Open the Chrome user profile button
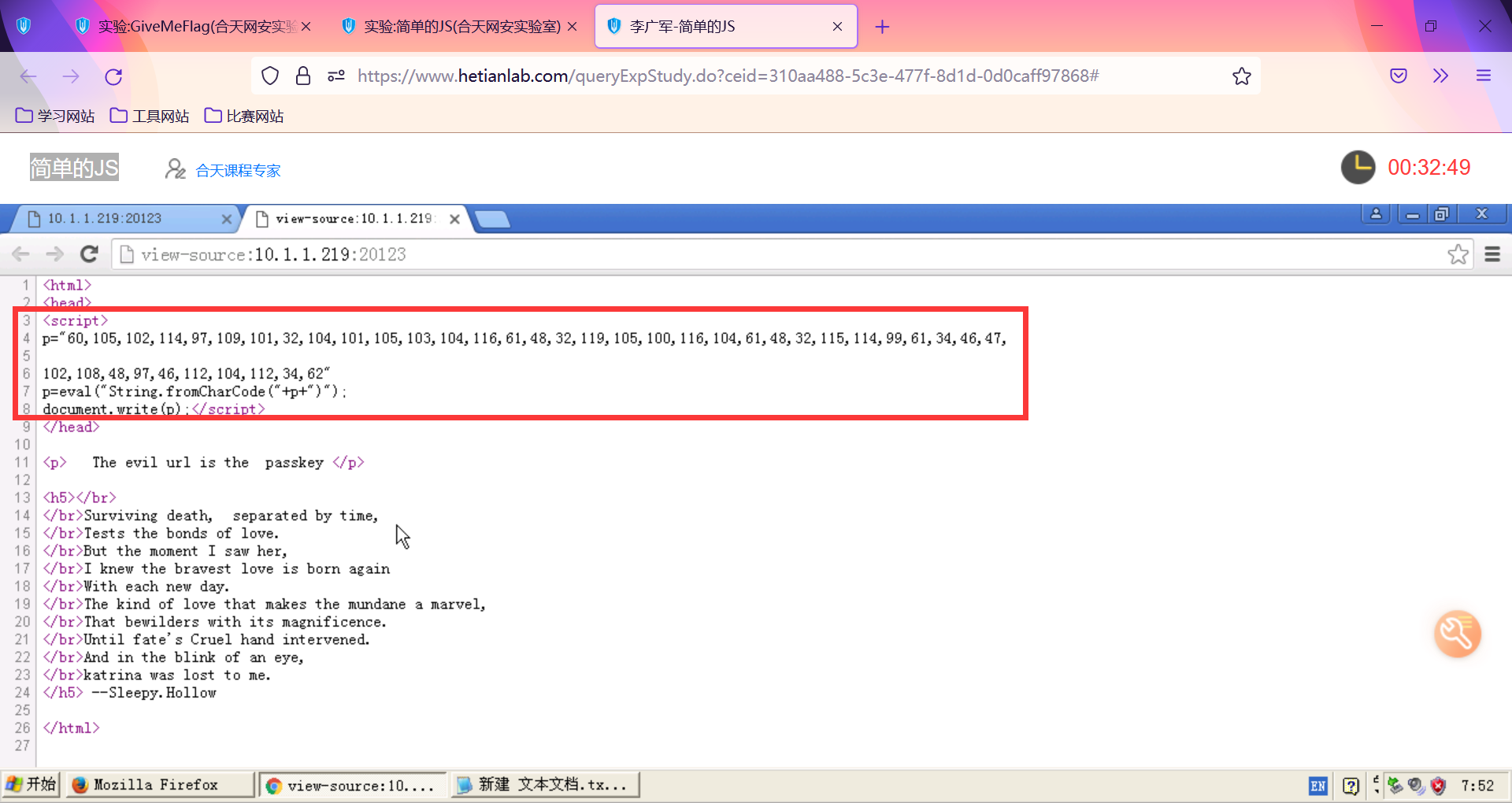The image size is (1512, 803). coord(1376,214)
